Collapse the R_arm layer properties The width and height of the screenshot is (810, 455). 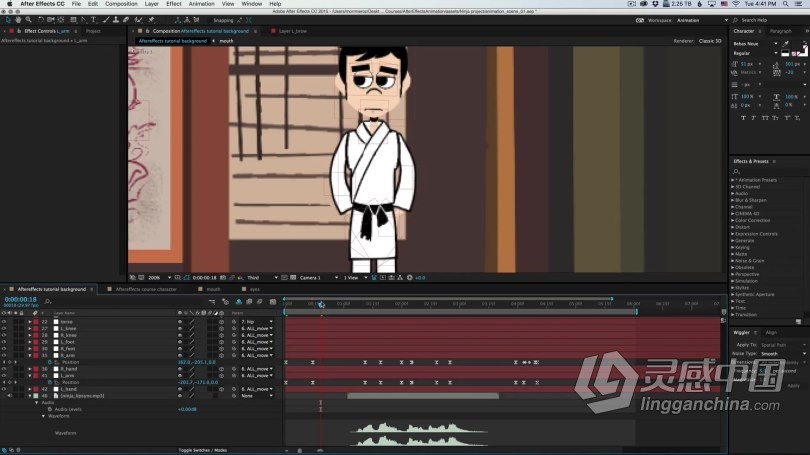pyautogui.click(x=30, y=355)
